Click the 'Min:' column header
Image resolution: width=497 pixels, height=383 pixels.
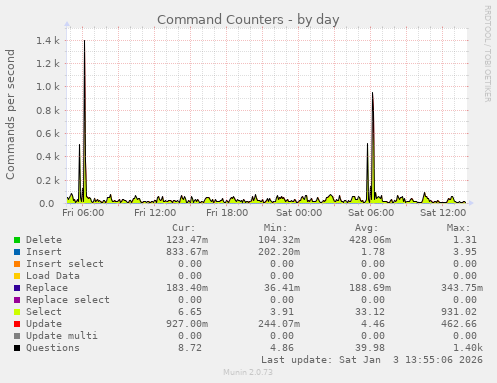click(x=275, y=228)
